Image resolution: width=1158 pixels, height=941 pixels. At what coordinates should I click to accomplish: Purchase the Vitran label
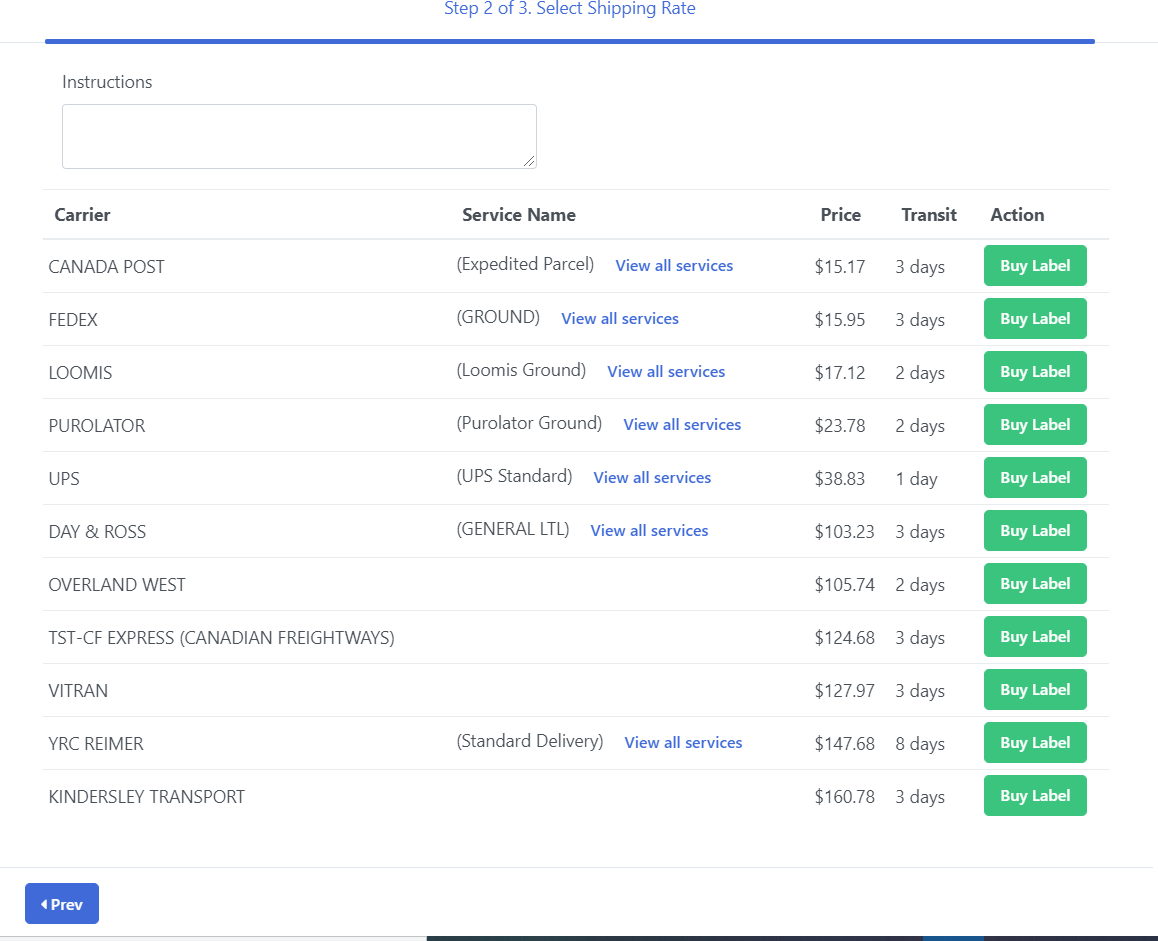coord(1035,690)
